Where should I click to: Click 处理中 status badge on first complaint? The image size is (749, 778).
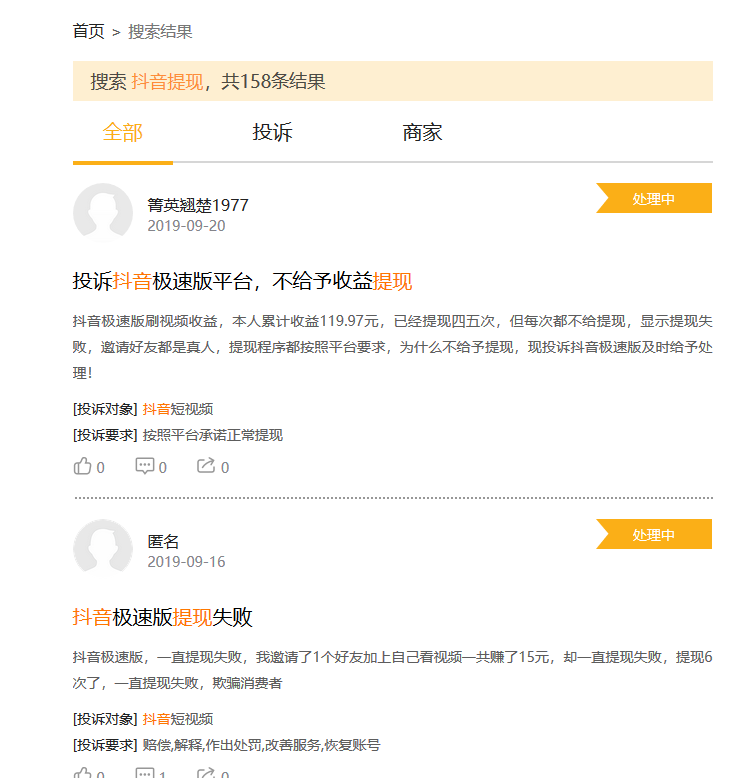(x=654, y=199)
